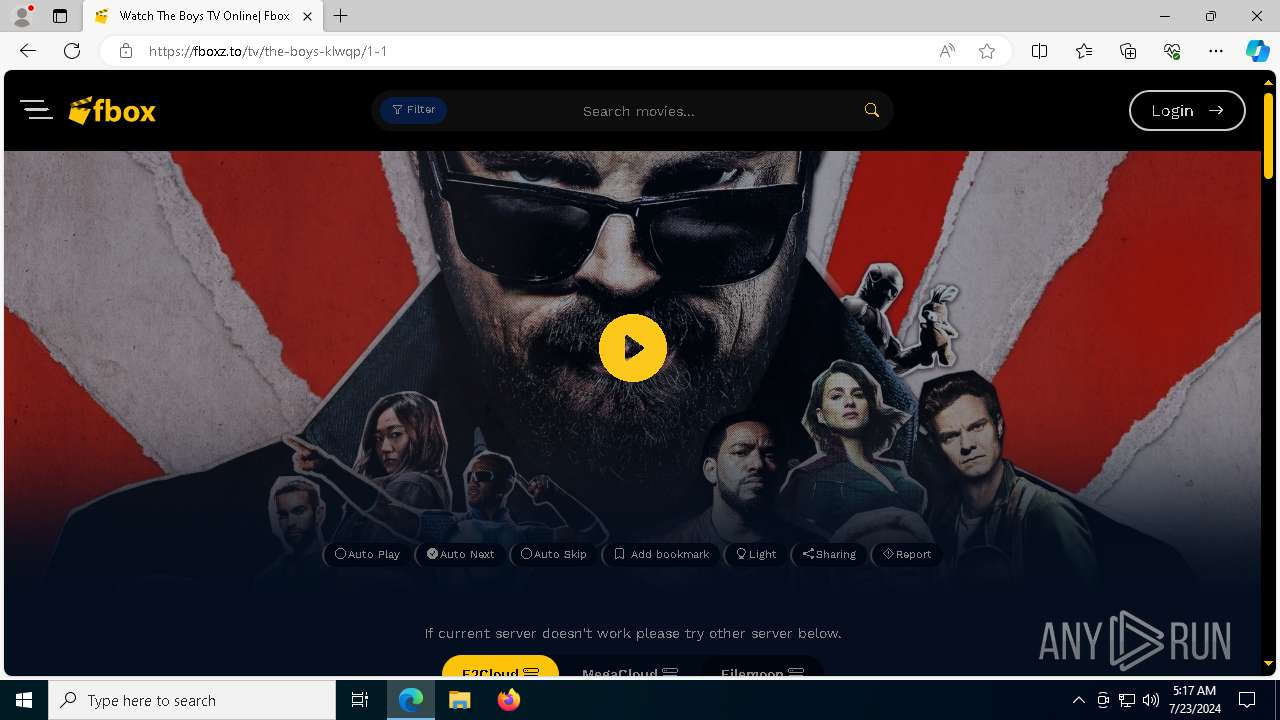
Task: Open the clock showing 5:17 AM
Action: tap(1194, 700)
